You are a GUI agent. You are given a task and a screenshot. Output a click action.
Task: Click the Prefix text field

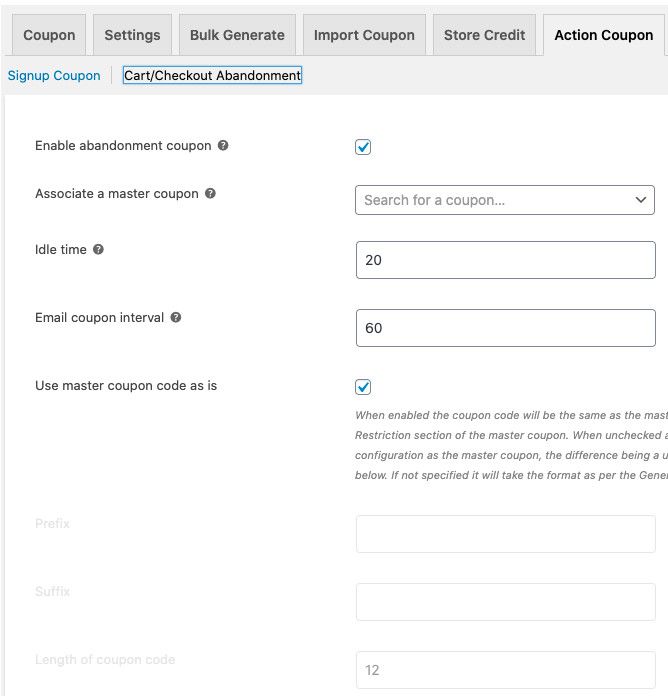point(505,534)
